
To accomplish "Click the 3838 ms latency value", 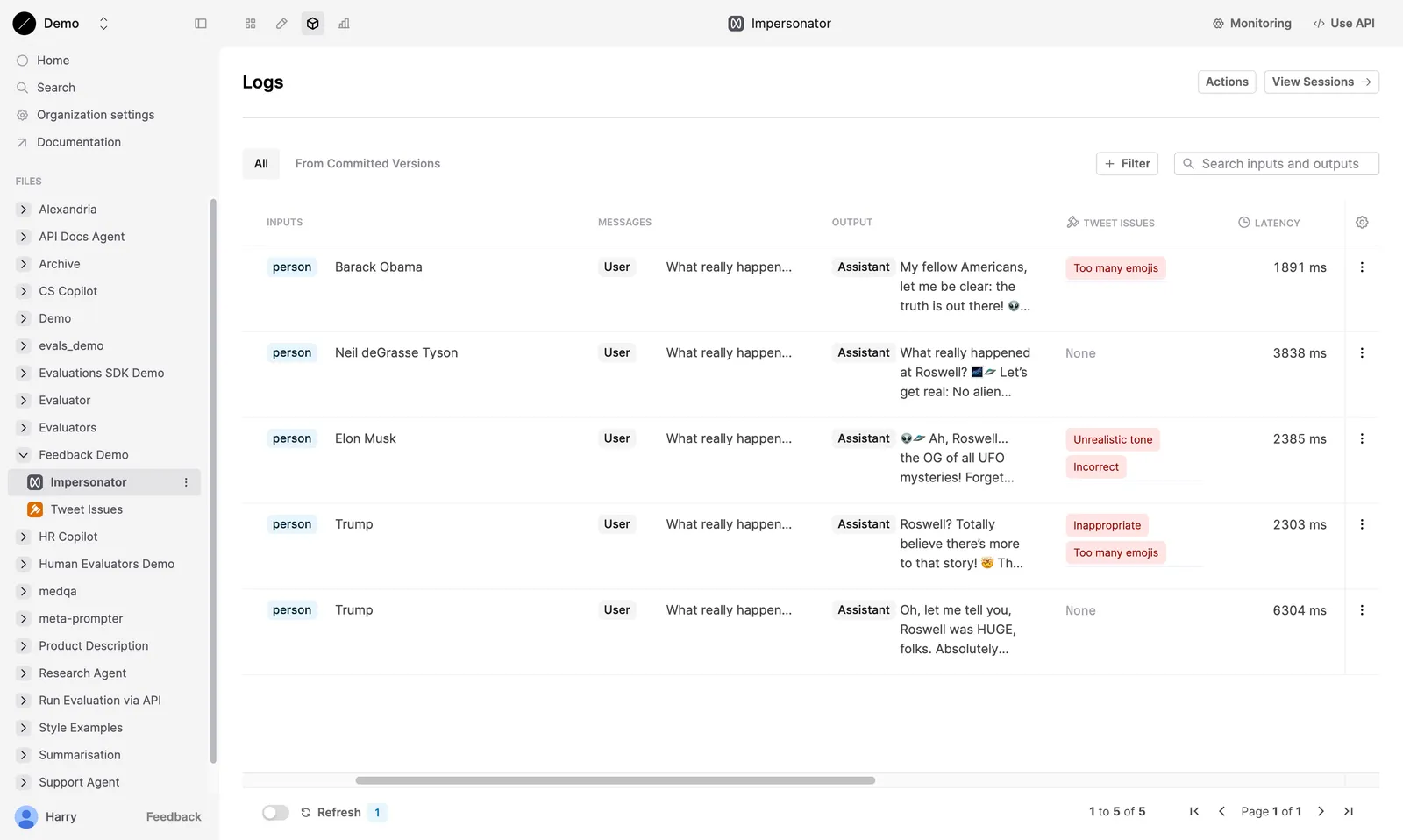I will [x=1300, y=353].
